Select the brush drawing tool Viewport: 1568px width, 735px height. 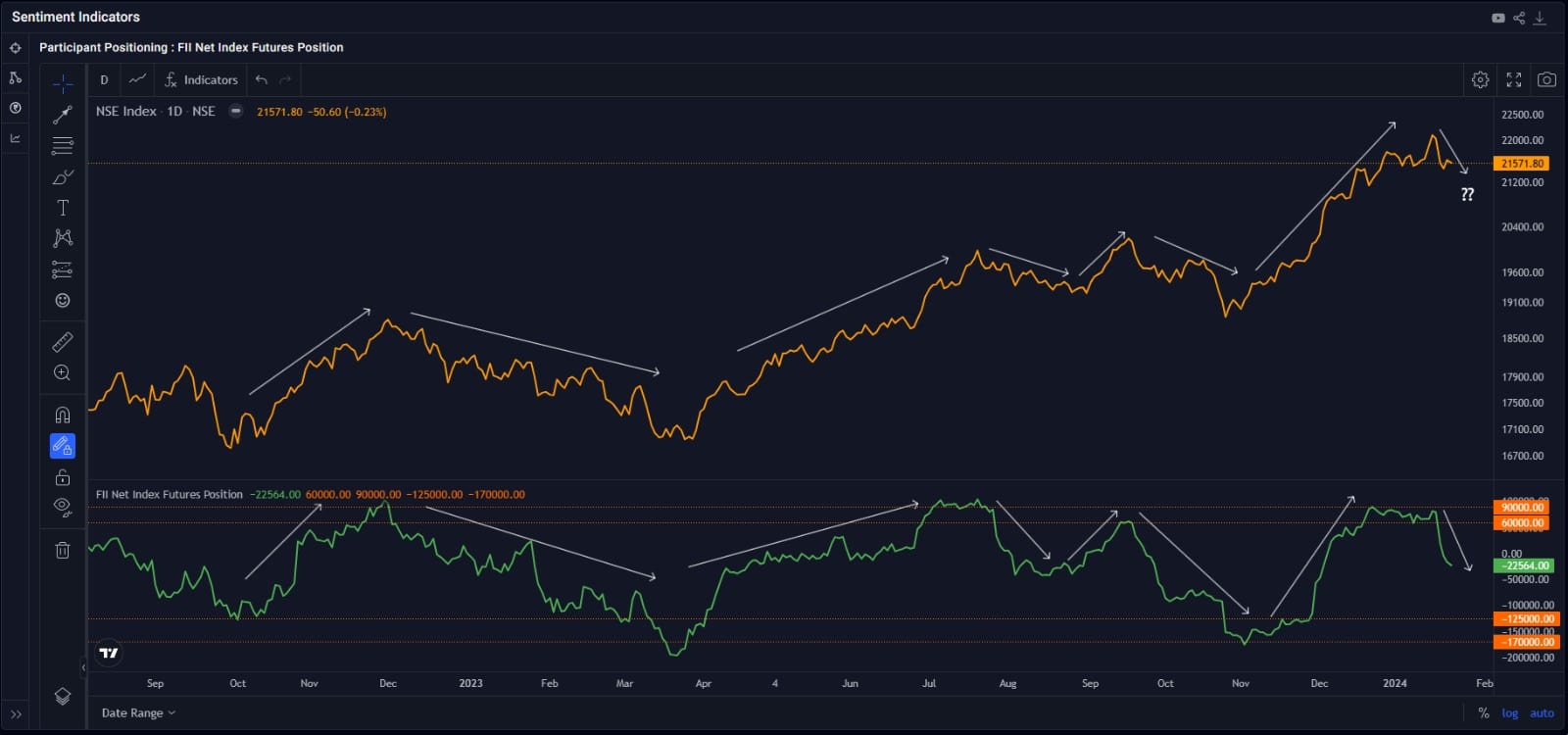pyautogui.click(x=63, y=177)
